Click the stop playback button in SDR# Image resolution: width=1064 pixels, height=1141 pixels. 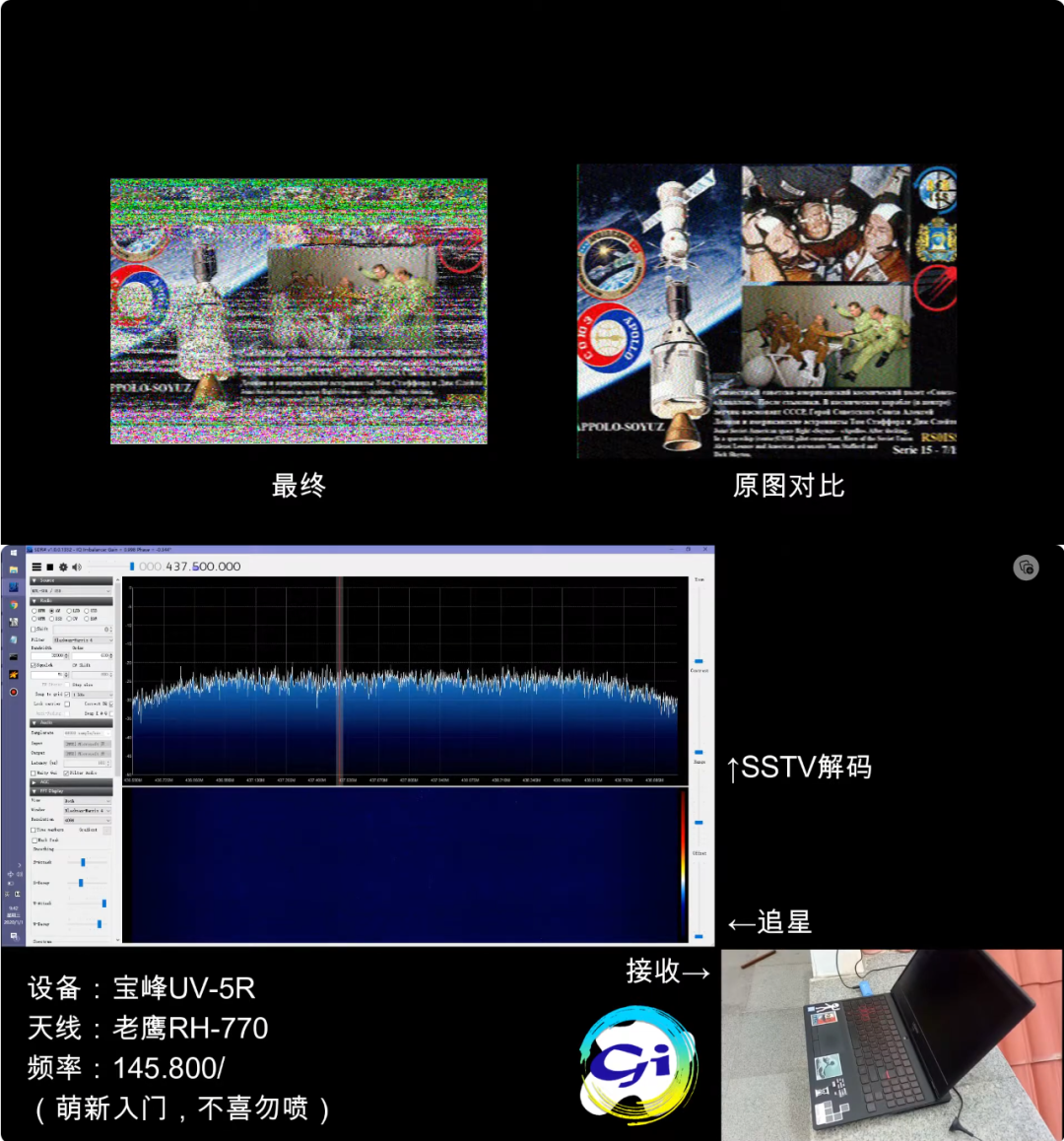click(50, 567)
